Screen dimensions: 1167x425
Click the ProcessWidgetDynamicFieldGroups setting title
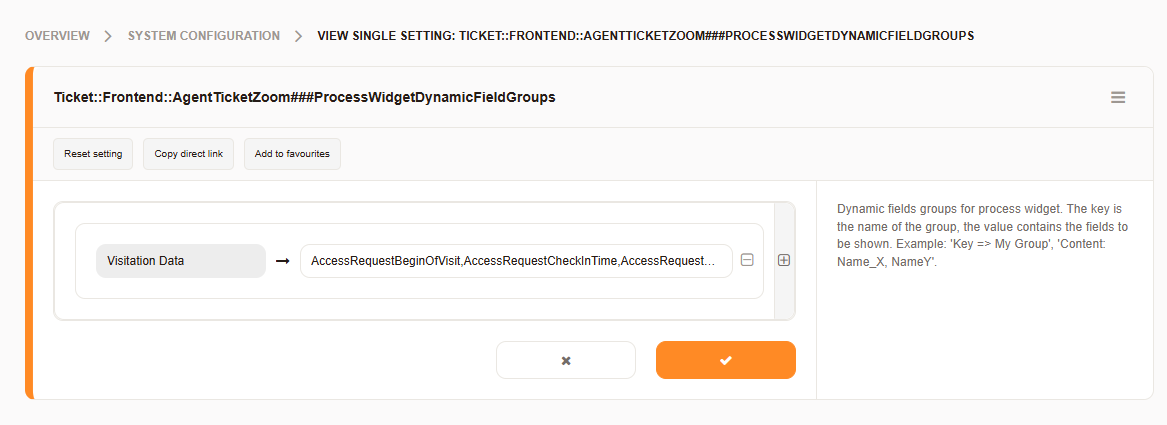click(x=304, y=98)
